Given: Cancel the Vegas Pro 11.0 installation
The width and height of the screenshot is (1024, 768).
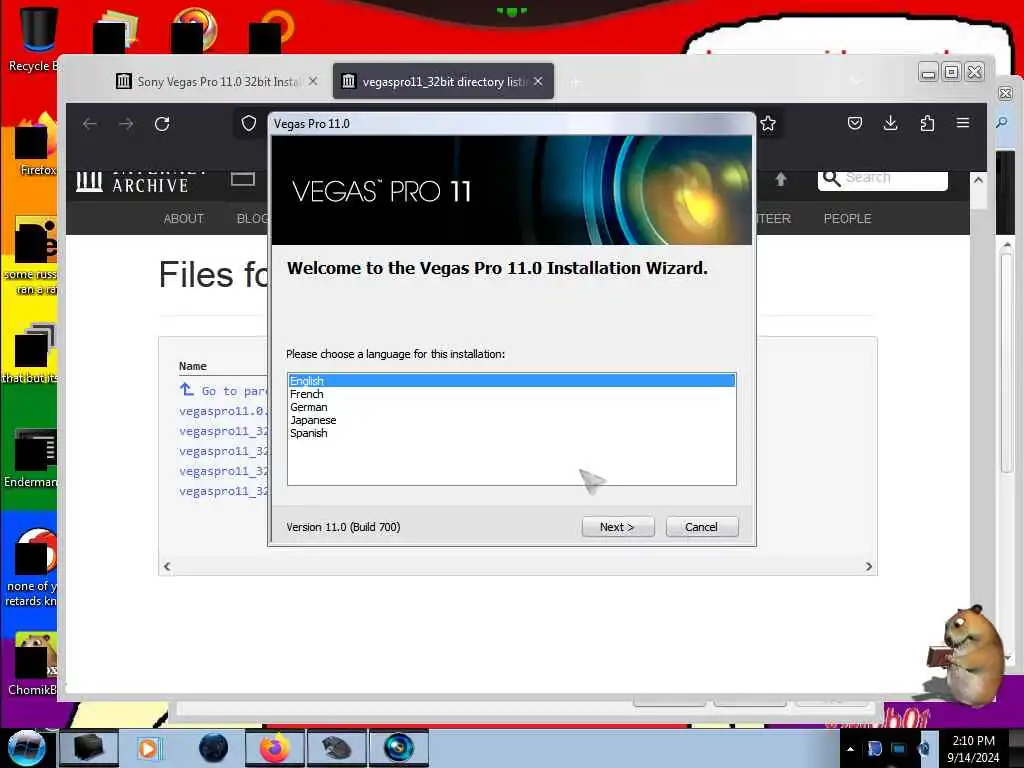Looking at the screenshot, I should 701,527.
